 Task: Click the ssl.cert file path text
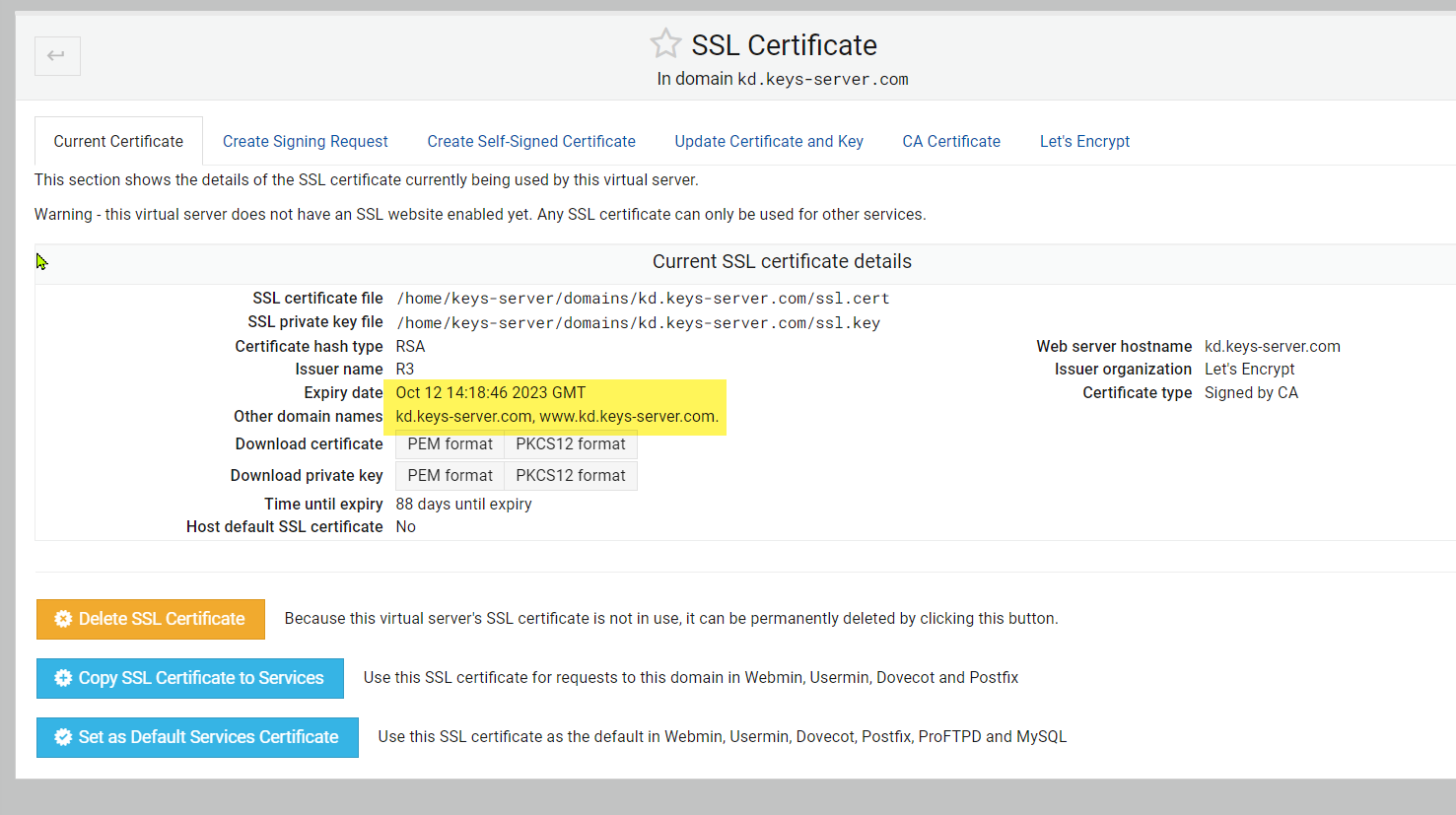tap(643, 299)
